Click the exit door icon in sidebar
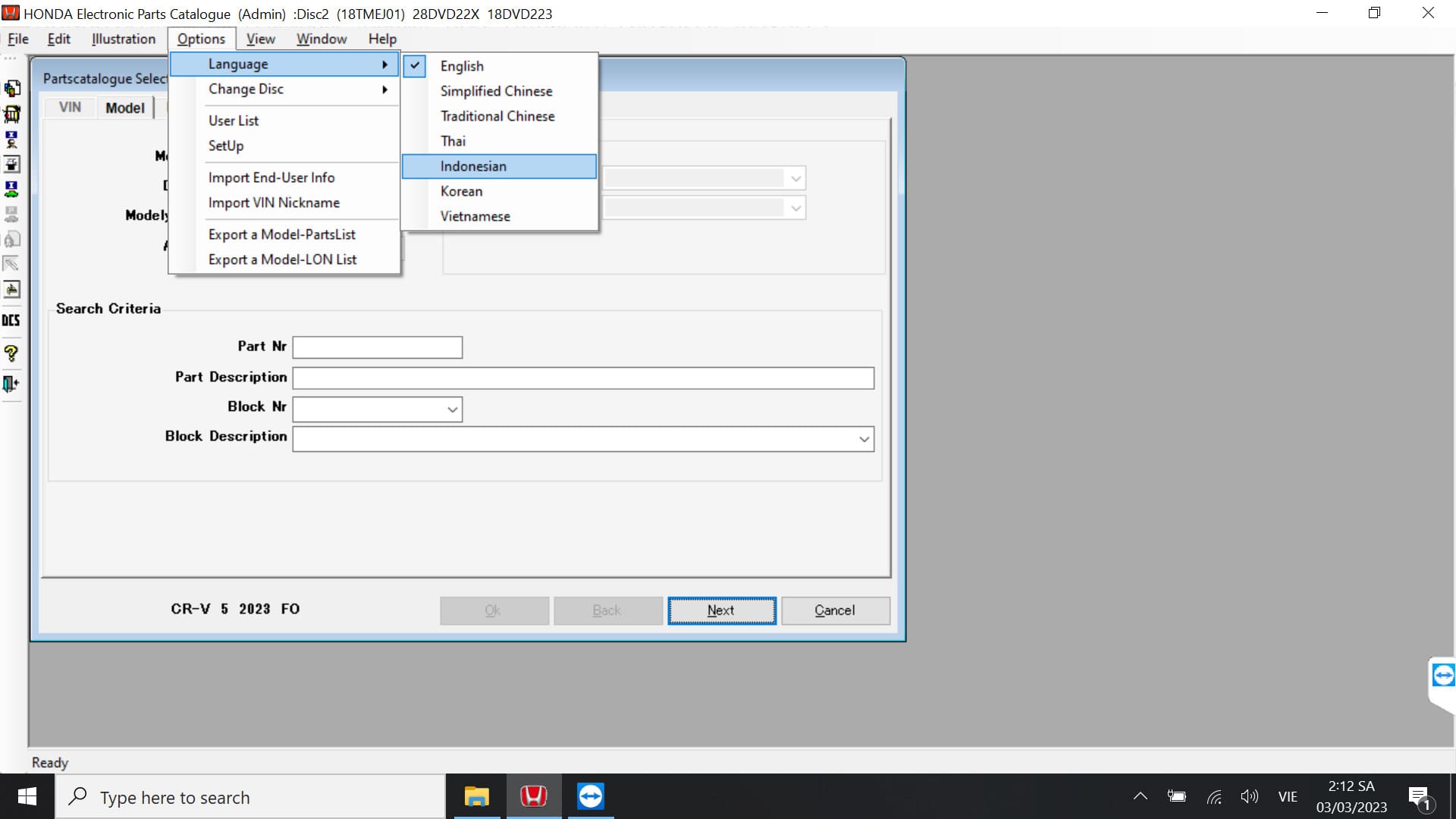The image size is (1456, 819). [11, 384]
